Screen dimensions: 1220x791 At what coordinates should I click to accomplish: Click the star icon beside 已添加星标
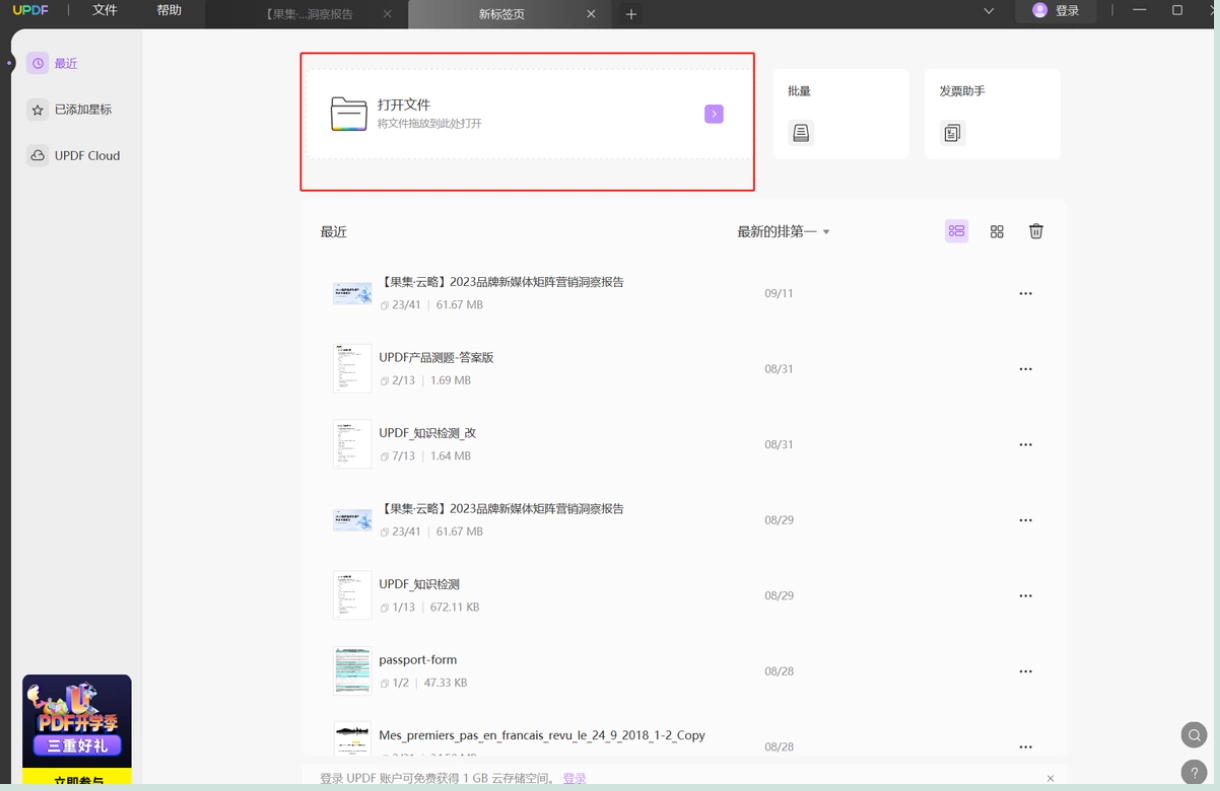37,109
